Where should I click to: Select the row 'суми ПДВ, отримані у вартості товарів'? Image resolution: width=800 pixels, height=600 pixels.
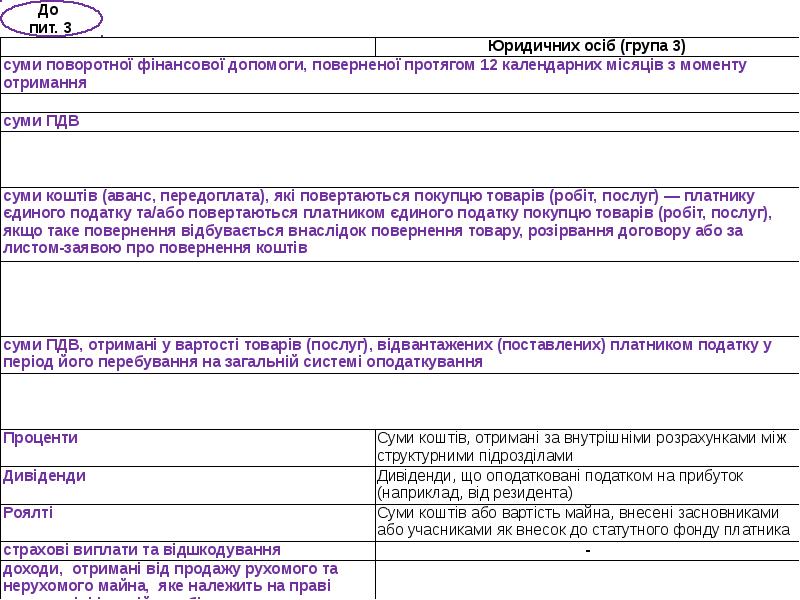pyautogui.click(x=400, y=353)
